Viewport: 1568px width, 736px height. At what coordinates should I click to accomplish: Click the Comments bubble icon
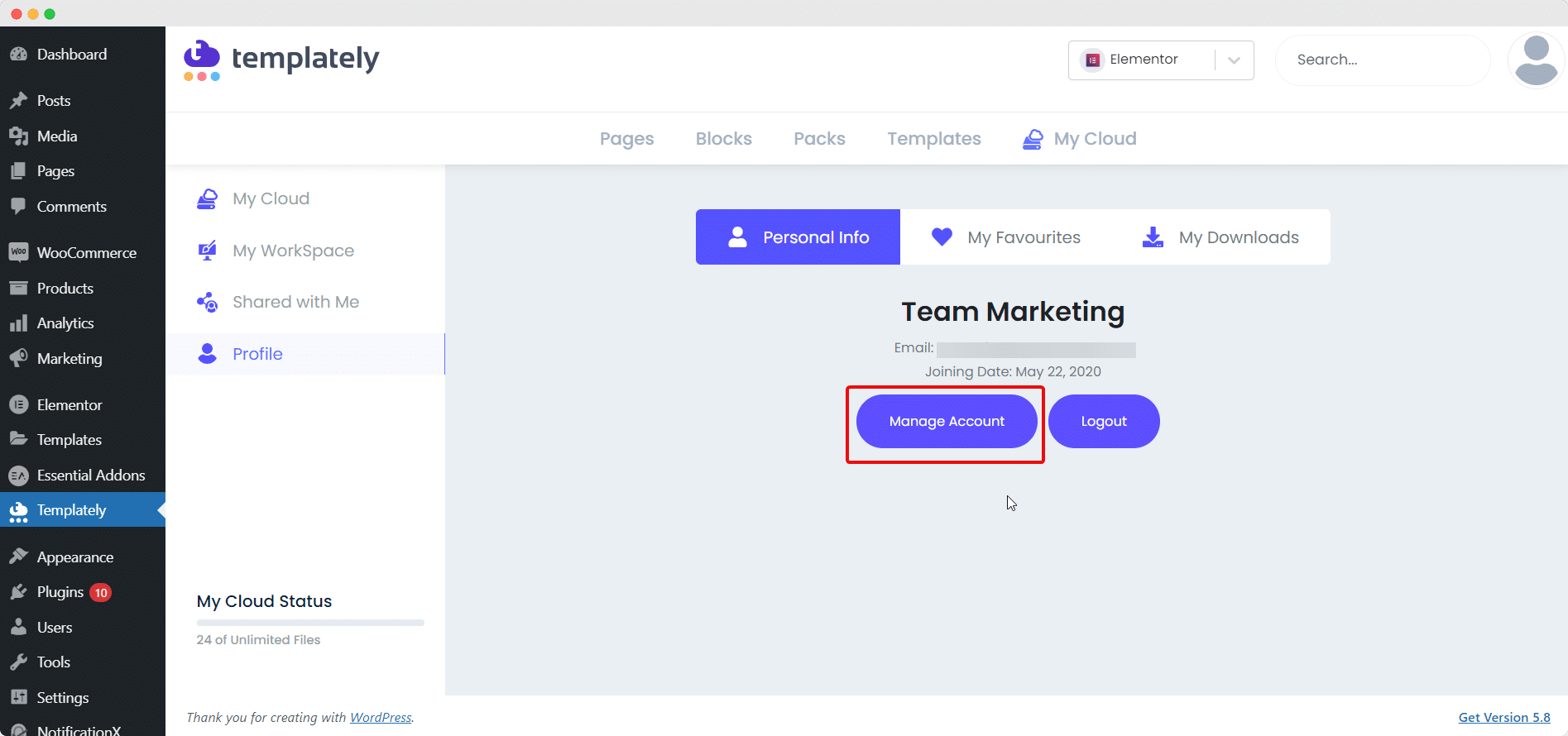click(x=18, y=207)
